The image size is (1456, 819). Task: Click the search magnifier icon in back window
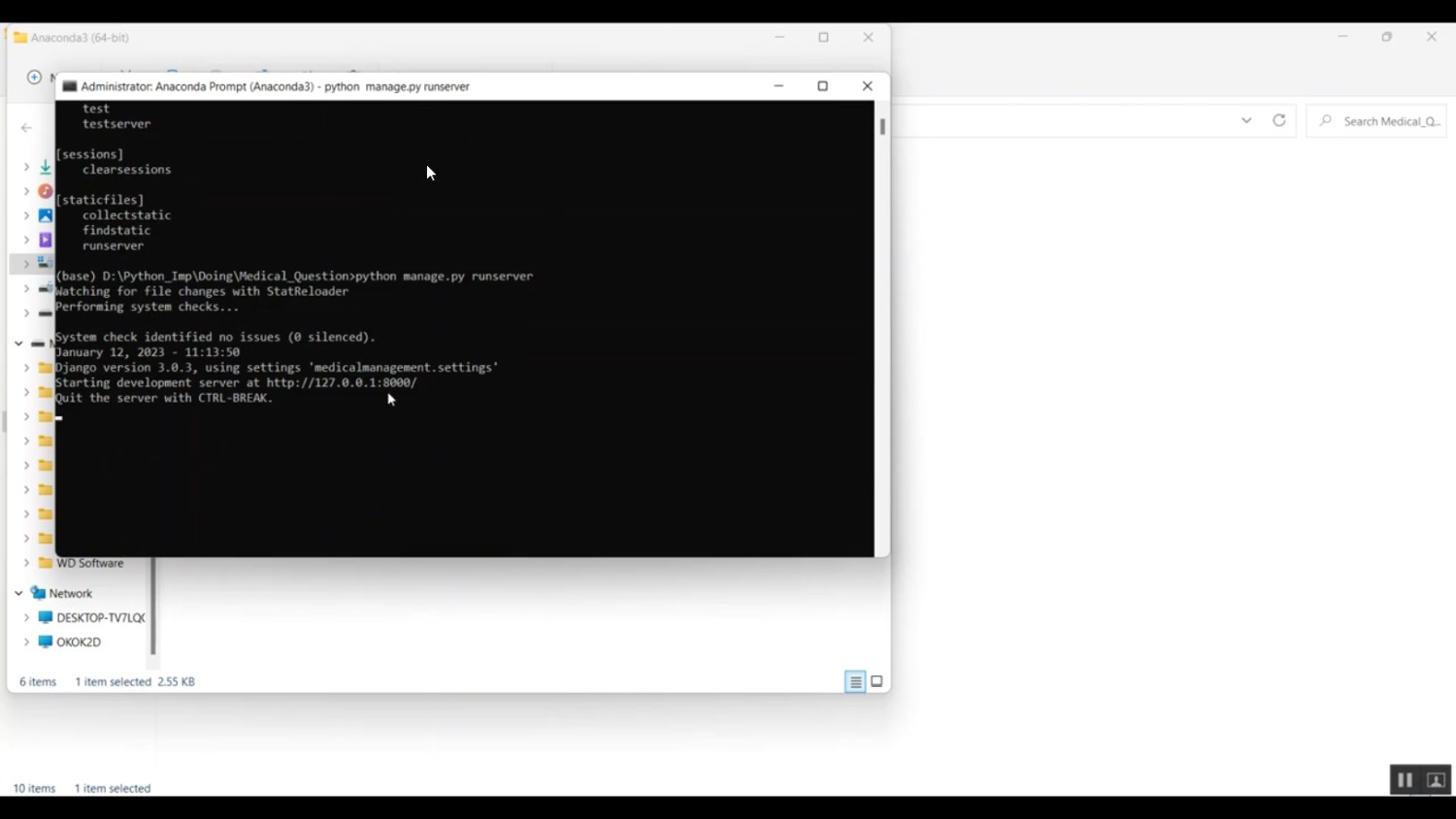[1325, 120]
